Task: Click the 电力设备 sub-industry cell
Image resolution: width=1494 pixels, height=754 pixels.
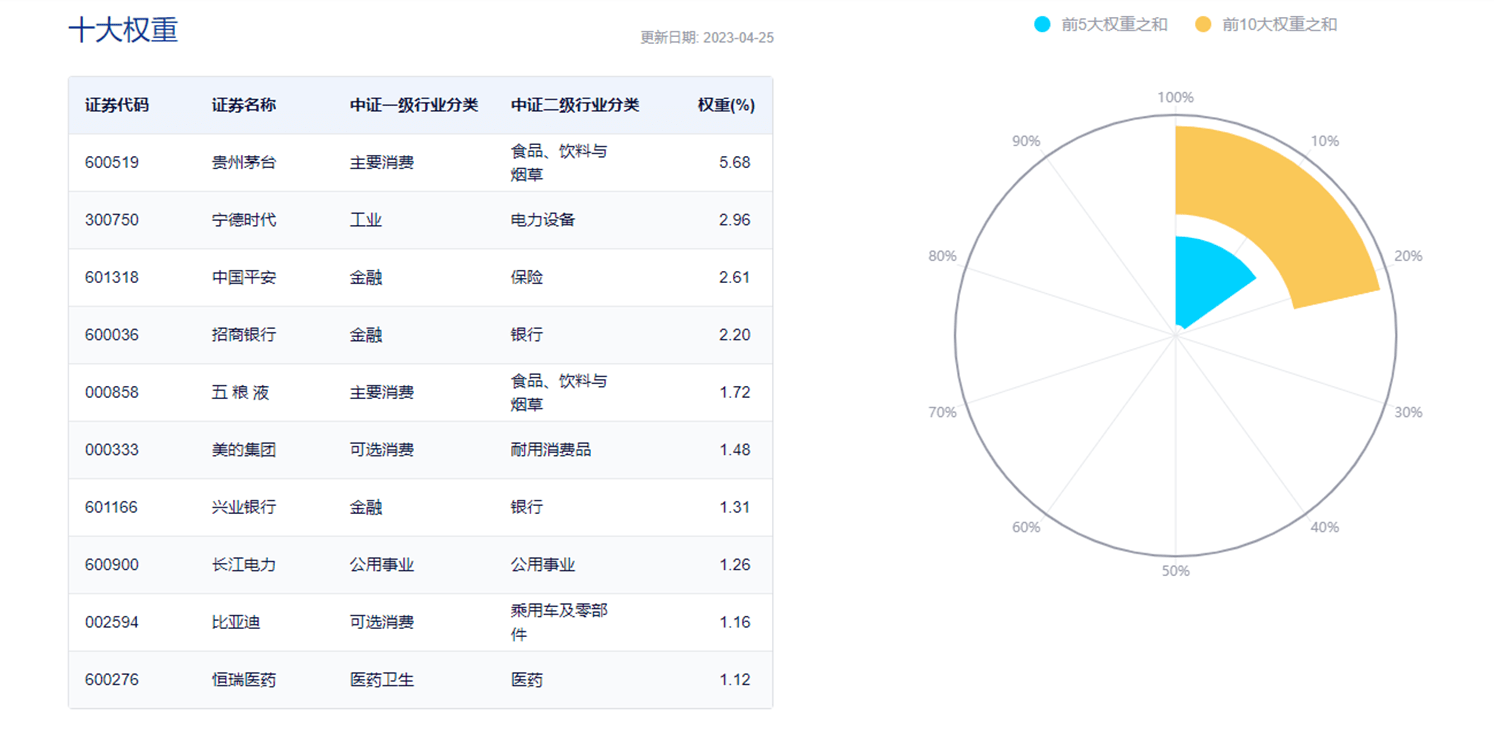Action: [543, 220]
